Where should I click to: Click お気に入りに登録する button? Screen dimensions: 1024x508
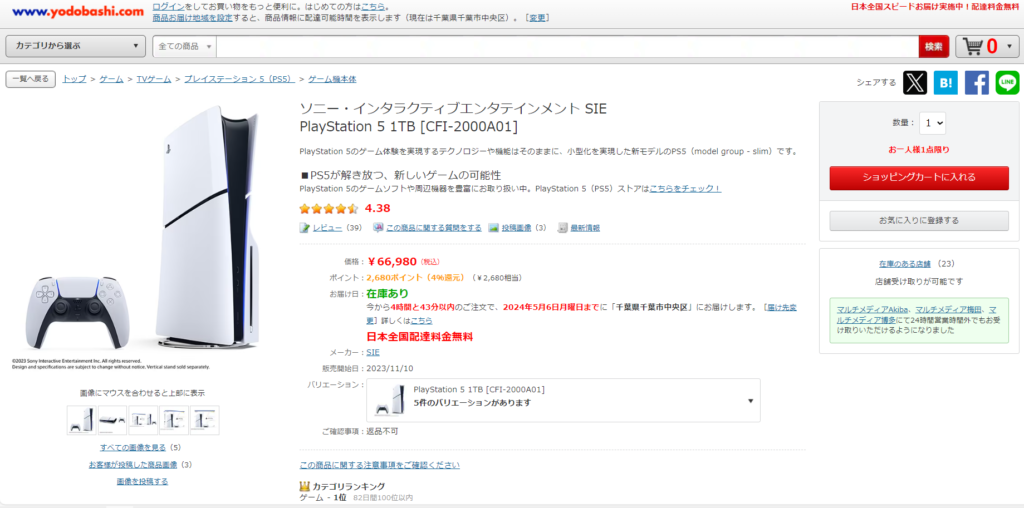click(919, 221)
